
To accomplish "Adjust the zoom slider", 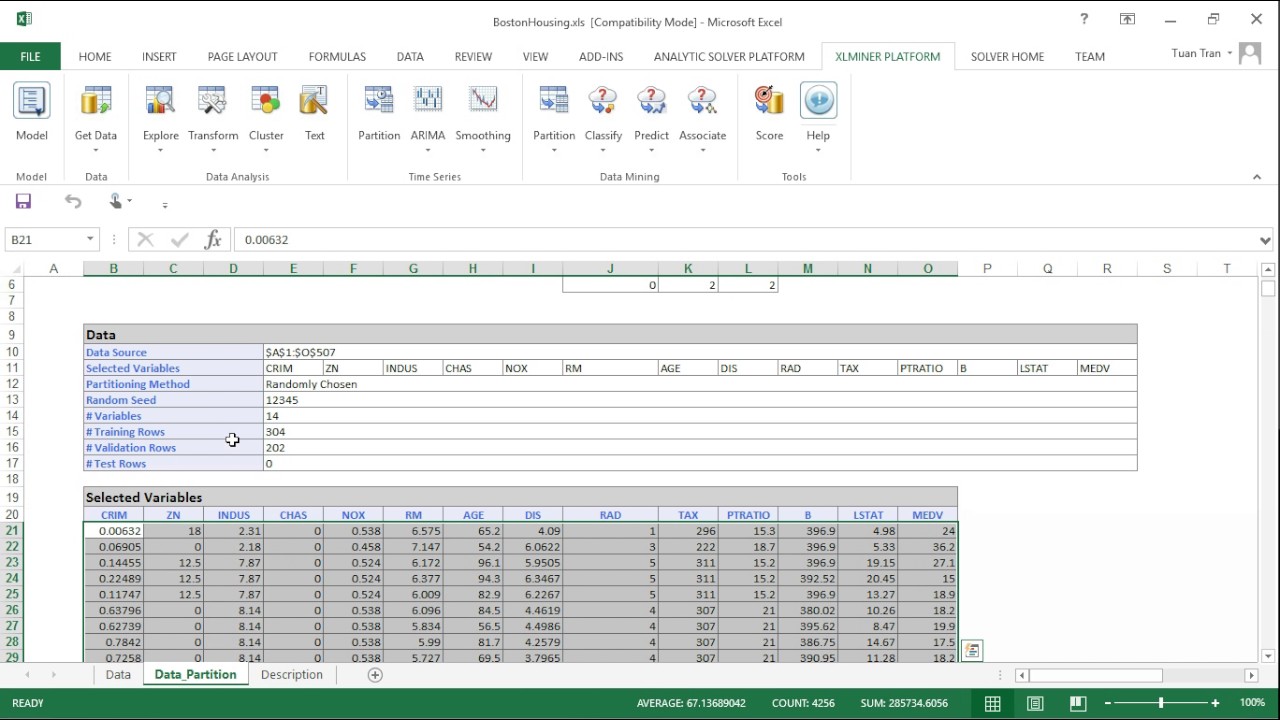I will (1161, 703).
